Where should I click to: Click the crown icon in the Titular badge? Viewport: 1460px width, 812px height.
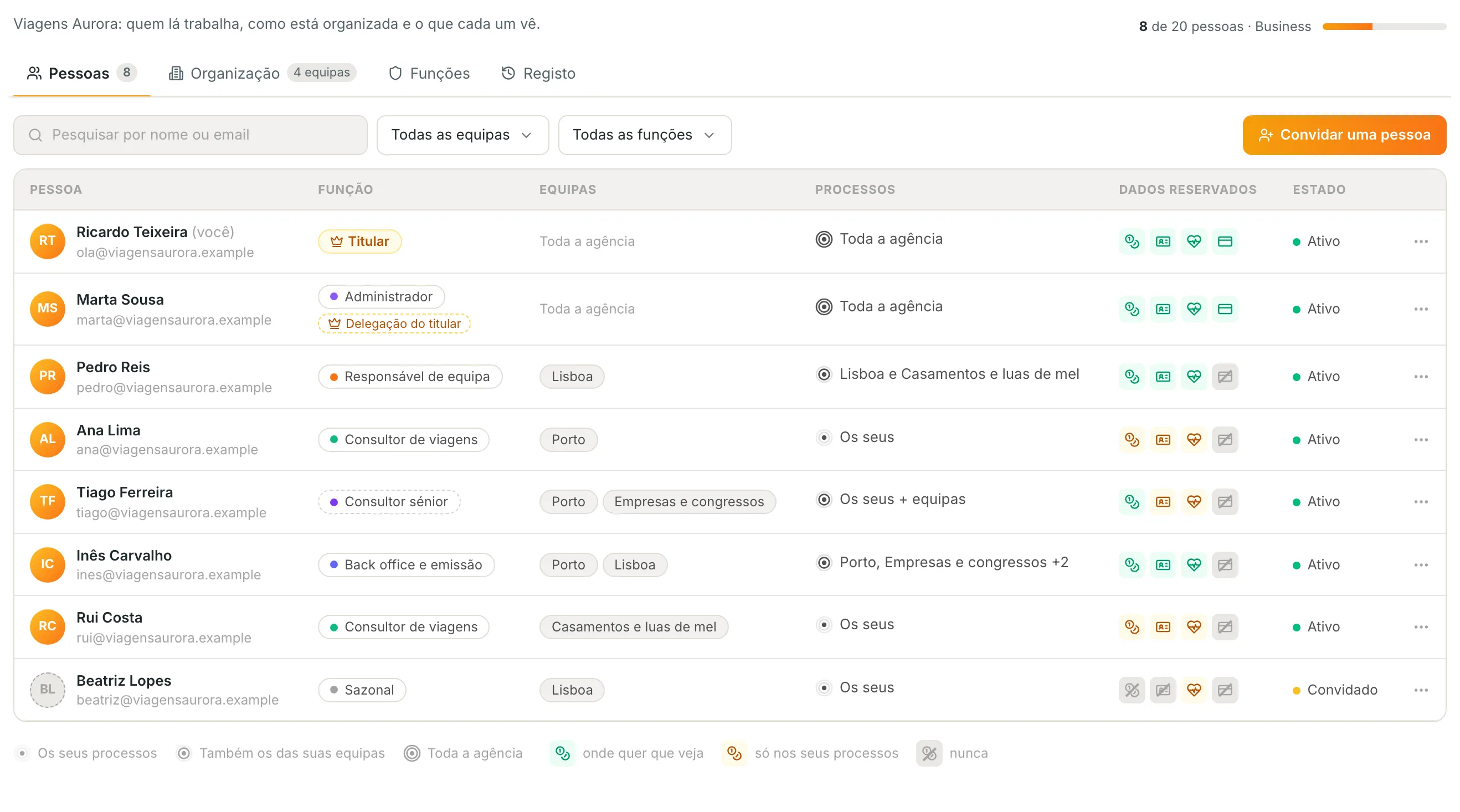(337, 241)
